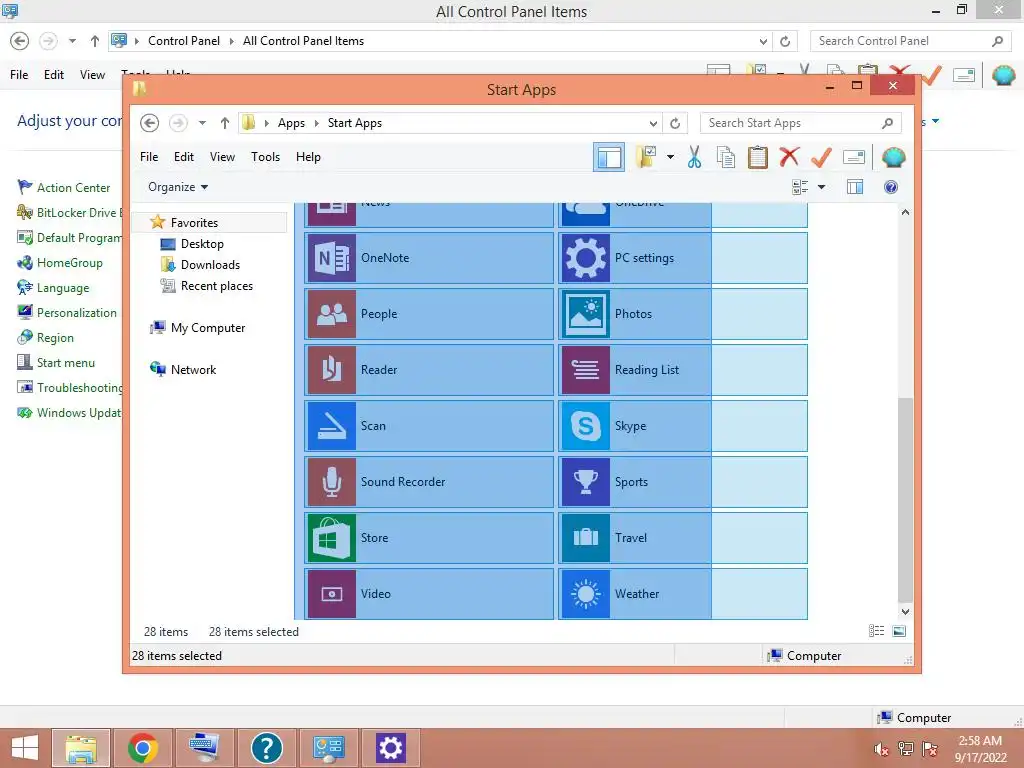The width and height of the screenshot is (1024, 768).
Task: Open the Reading List app tile
Action: click(x=683, y=370)
